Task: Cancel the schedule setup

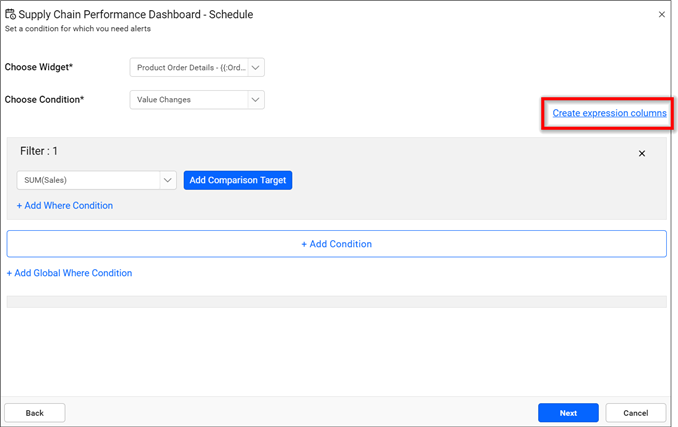Action: coord(635,413)
